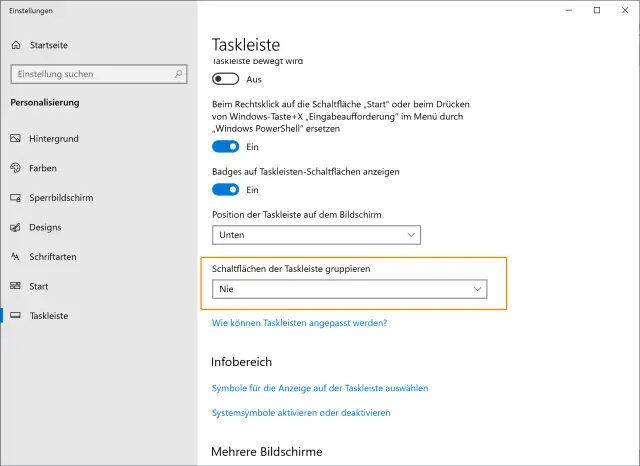Turn off Badges auf Taskleisten-Schaltflächen toggle

pos(227,190)
